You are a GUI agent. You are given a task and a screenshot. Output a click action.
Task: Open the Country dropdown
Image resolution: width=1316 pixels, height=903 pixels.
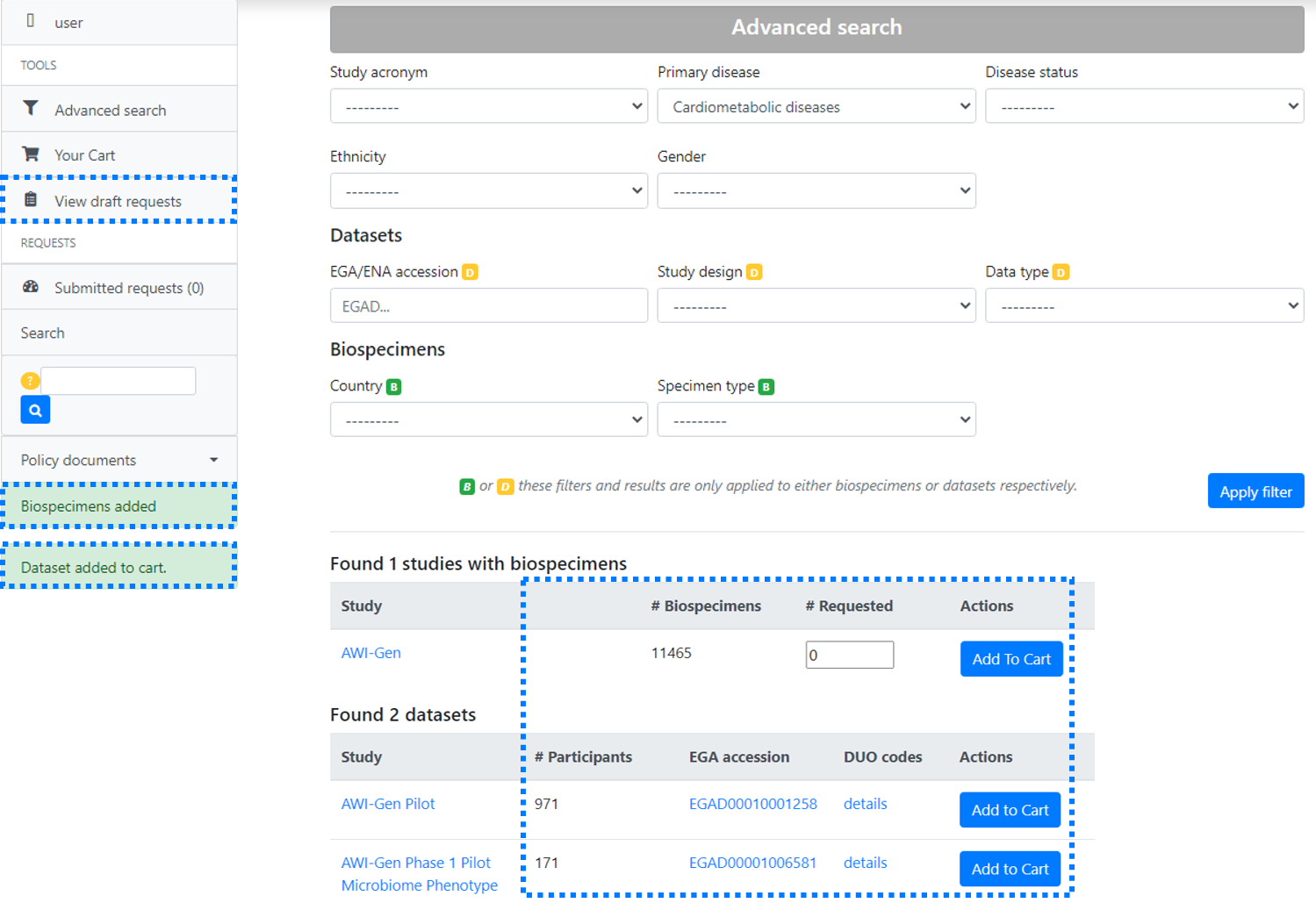[x=489, y=419]
